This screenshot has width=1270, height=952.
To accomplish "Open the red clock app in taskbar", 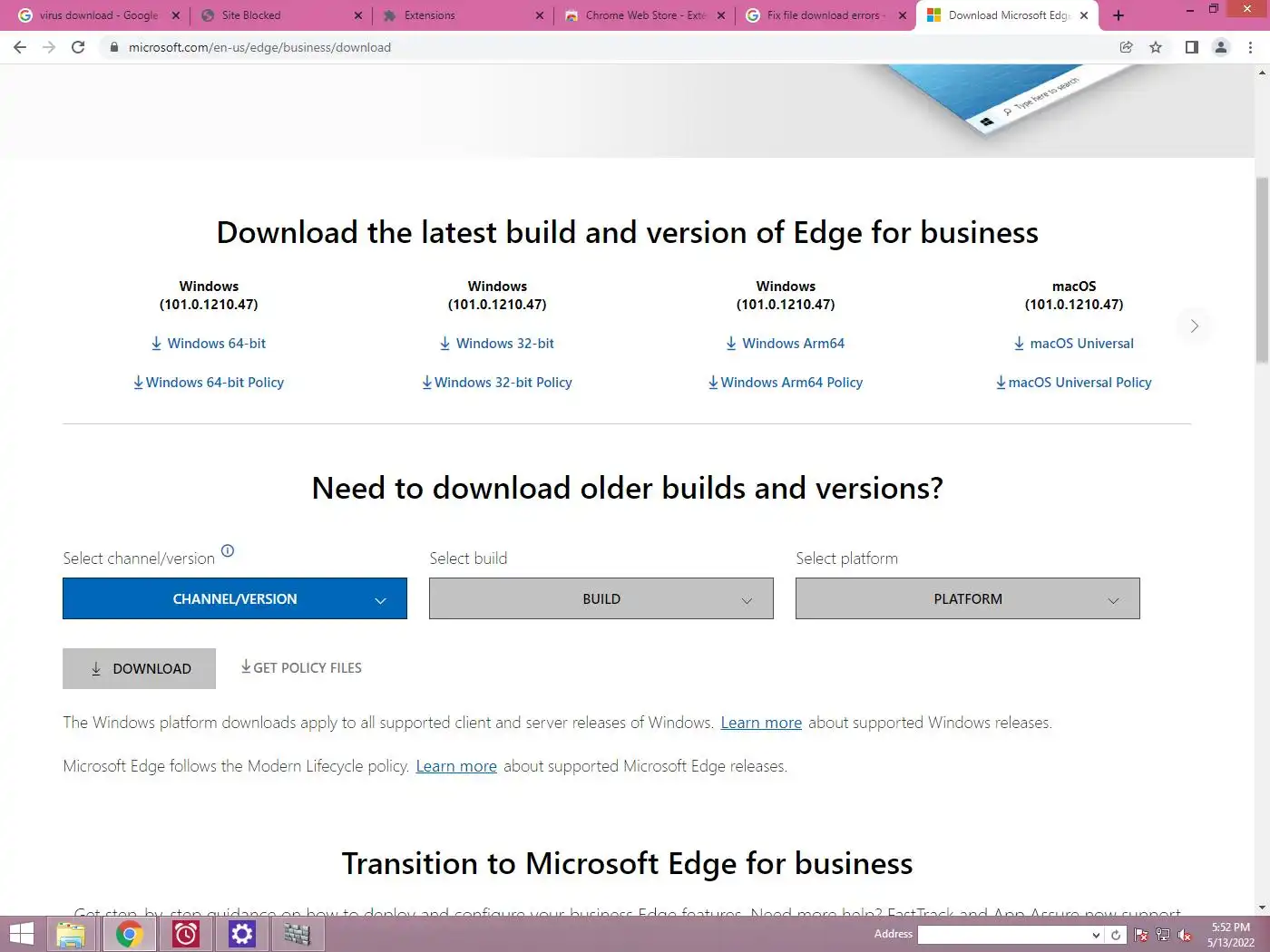I will click(x=186, y=934).
